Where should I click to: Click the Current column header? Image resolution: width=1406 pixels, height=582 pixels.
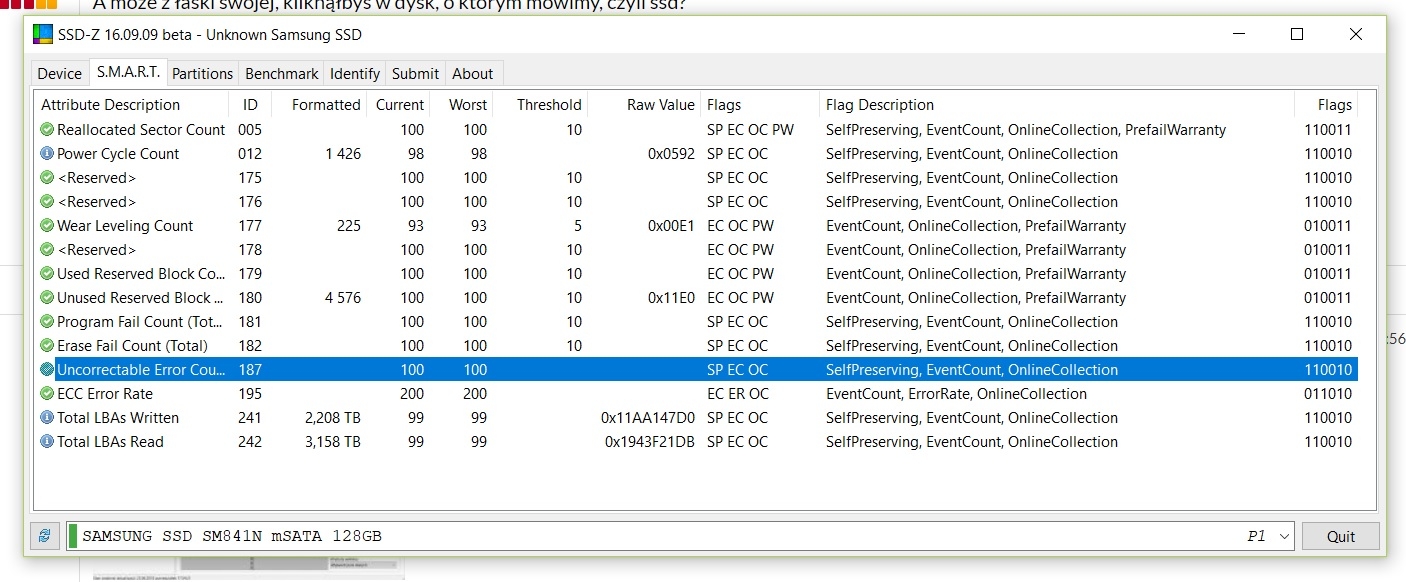tap(400, 105)
